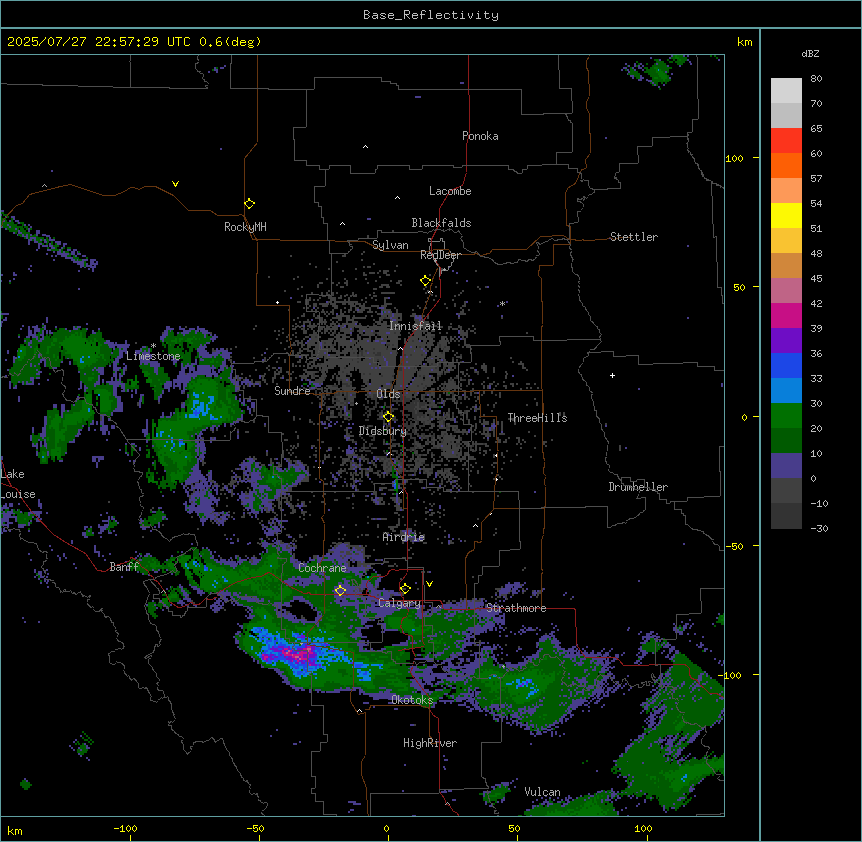862x842 pixels.
Task: Click the Limestone label
Action: tap(153, 356)
